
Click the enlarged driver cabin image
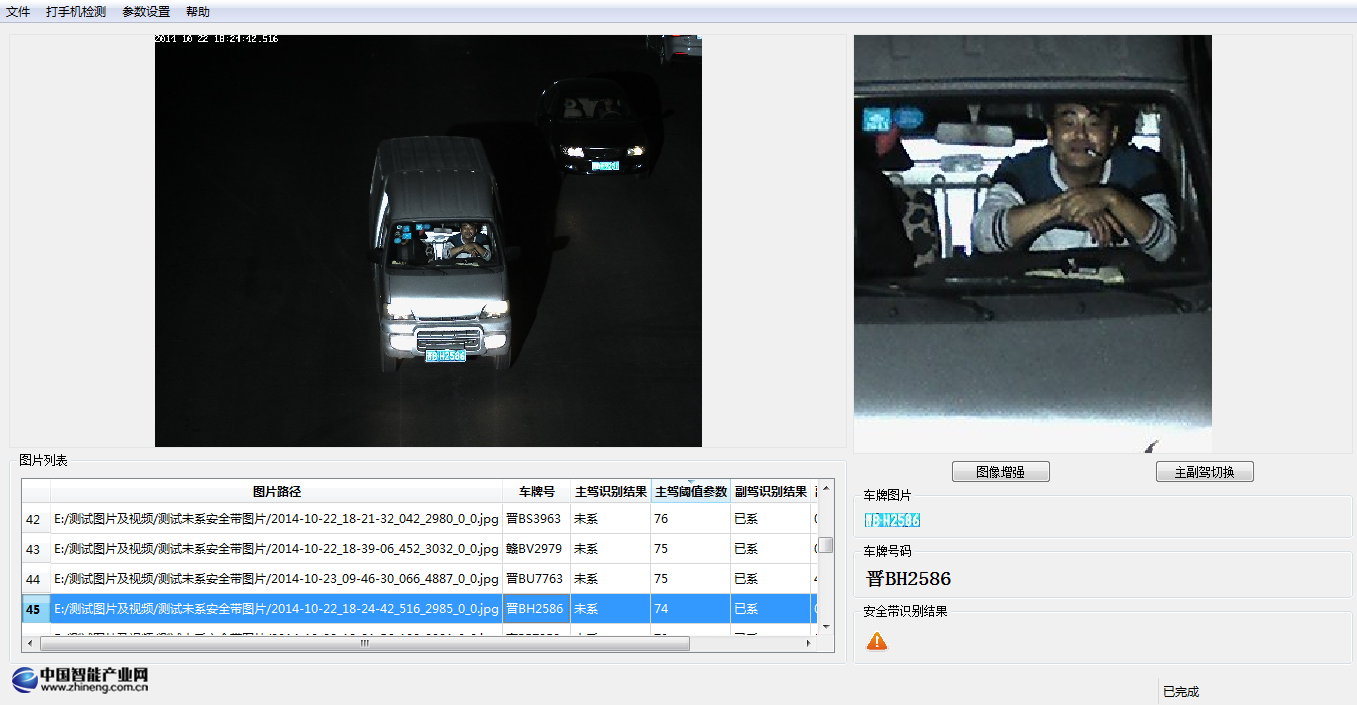point(1032,244)
